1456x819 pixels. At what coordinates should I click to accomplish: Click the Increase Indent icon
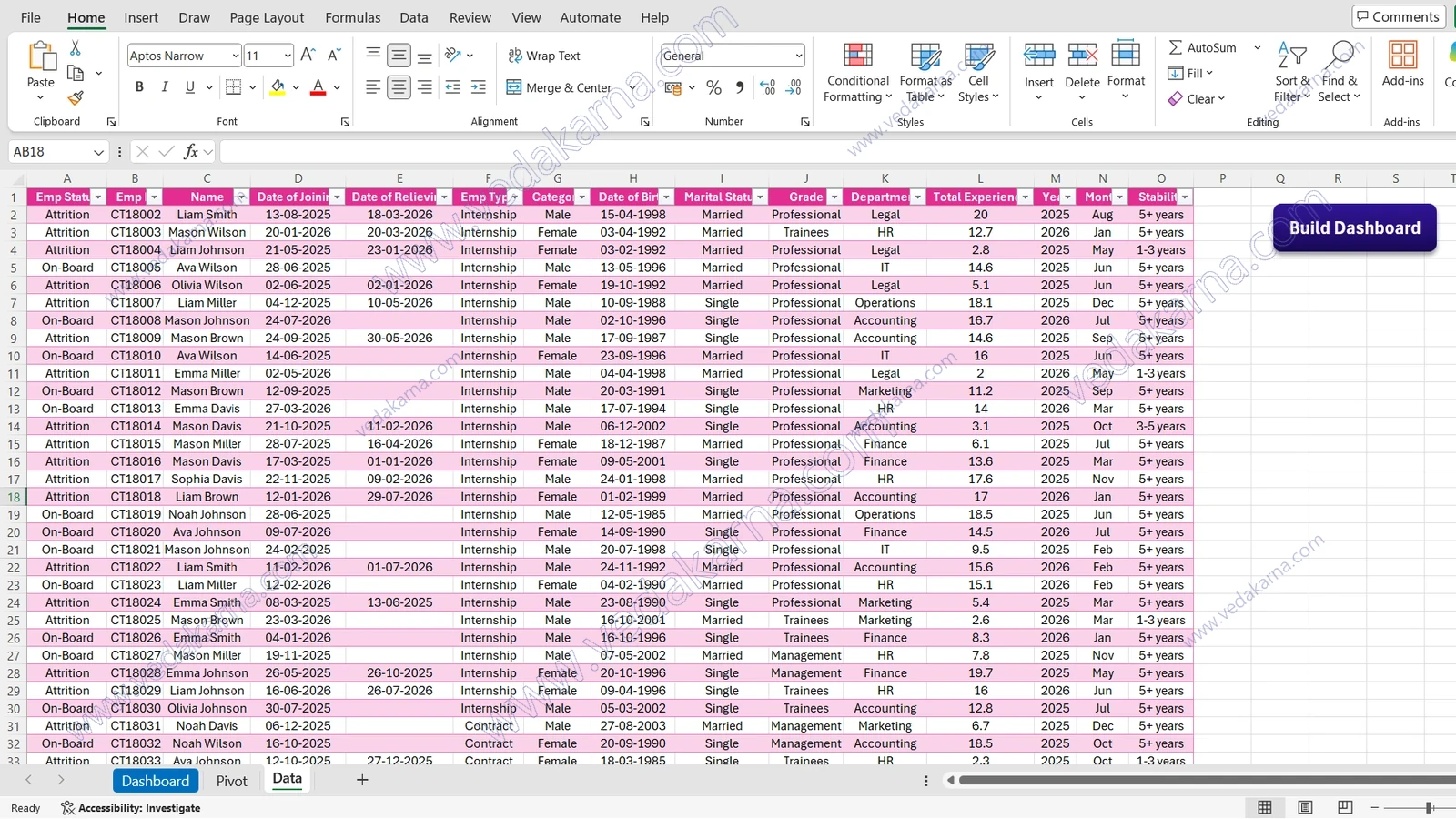[x=479, y=87]
